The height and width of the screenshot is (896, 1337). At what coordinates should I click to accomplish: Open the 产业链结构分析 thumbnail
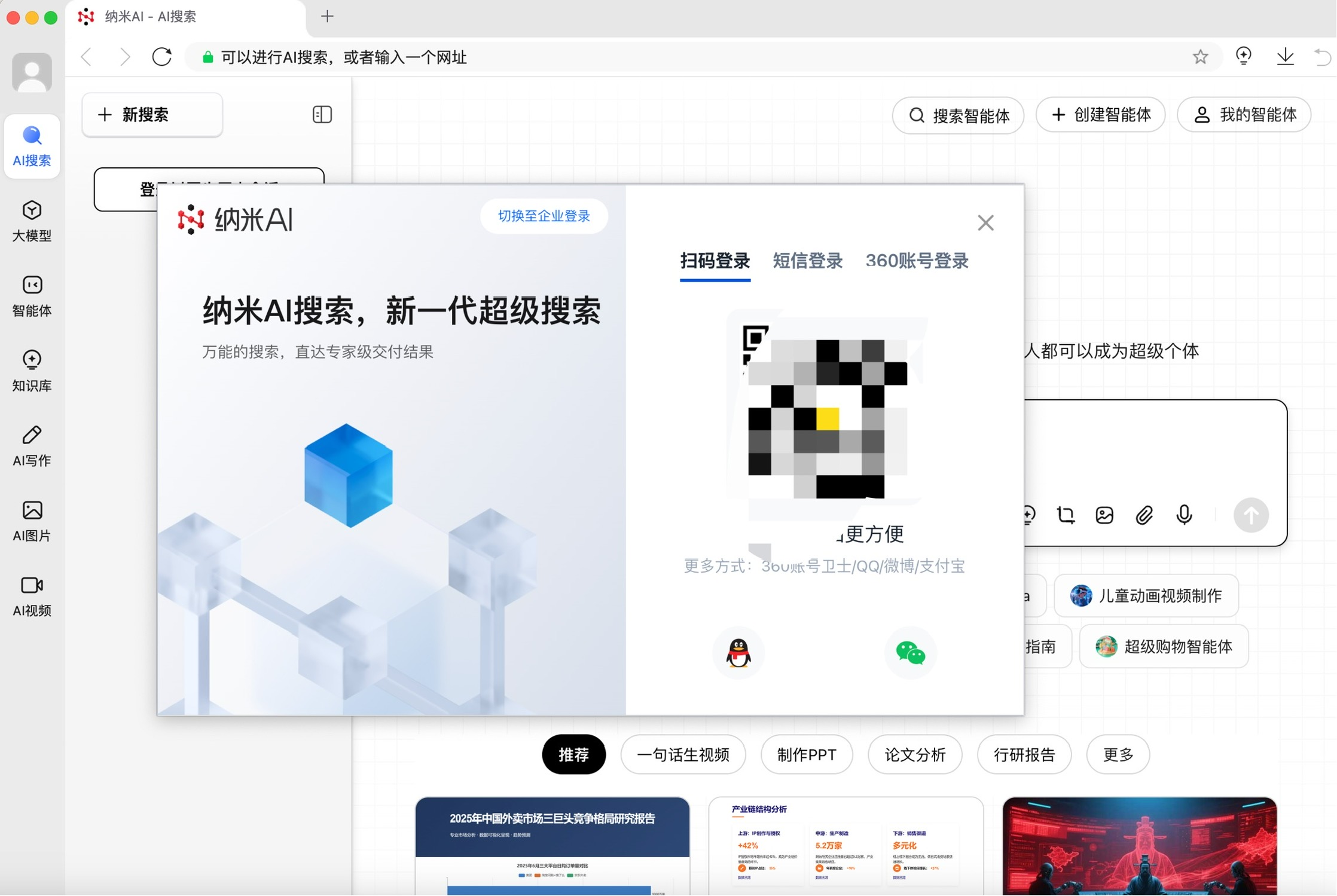845,846
